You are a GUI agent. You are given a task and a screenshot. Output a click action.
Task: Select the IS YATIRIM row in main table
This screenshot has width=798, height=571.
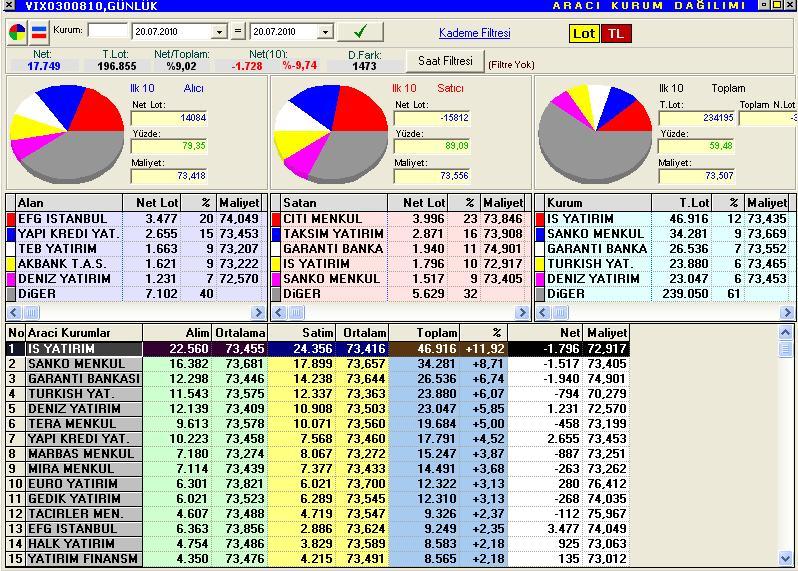(x=318, y=349)
